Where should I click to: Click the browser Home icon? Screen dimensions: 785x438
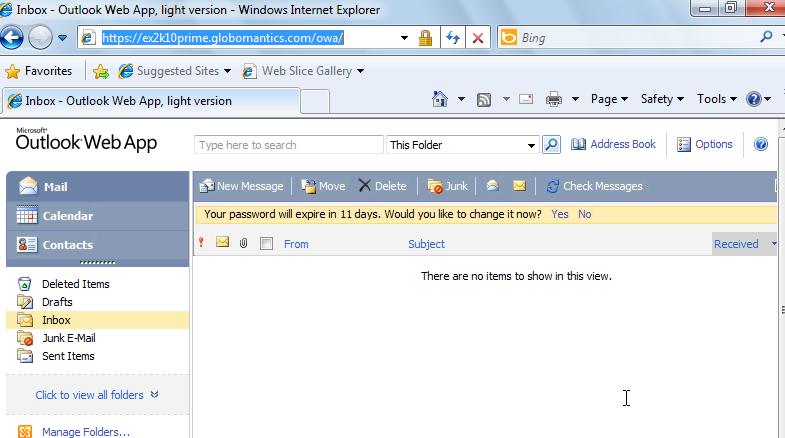(x=440, y=99)
